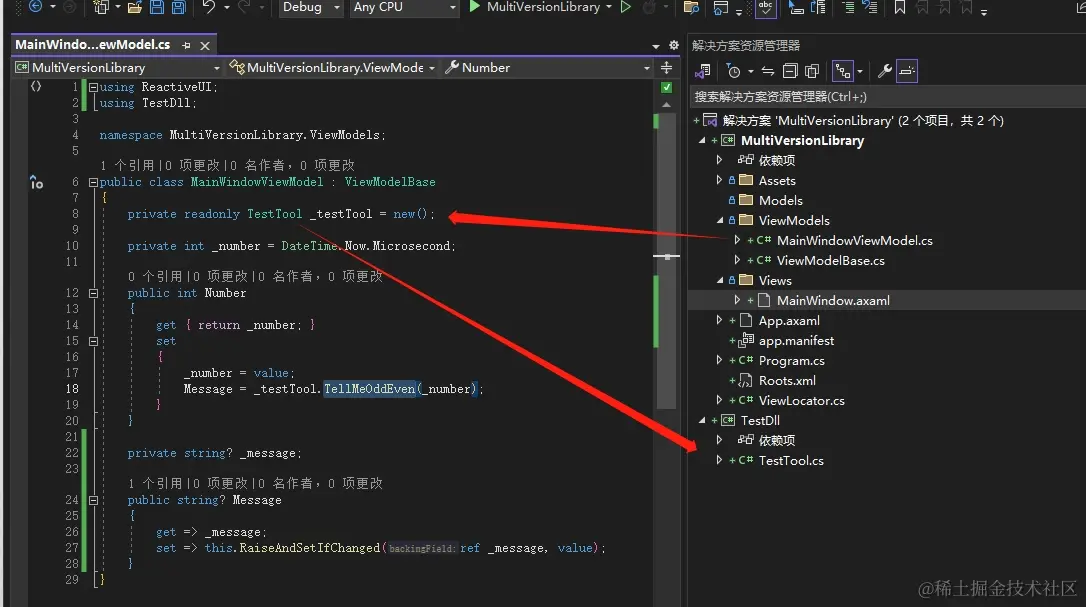Open the Undo history dropdown arrow
The height and width of the screenshot is (607, 1086).
tap(226, 7)
